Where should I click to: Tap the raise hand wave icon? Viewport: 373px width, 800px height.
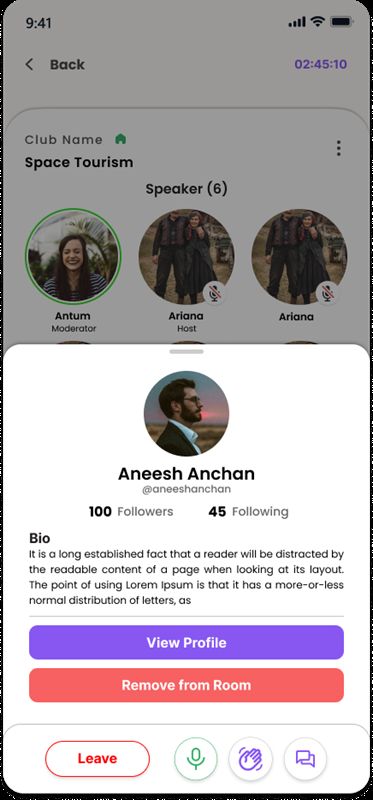coord(251,759)
